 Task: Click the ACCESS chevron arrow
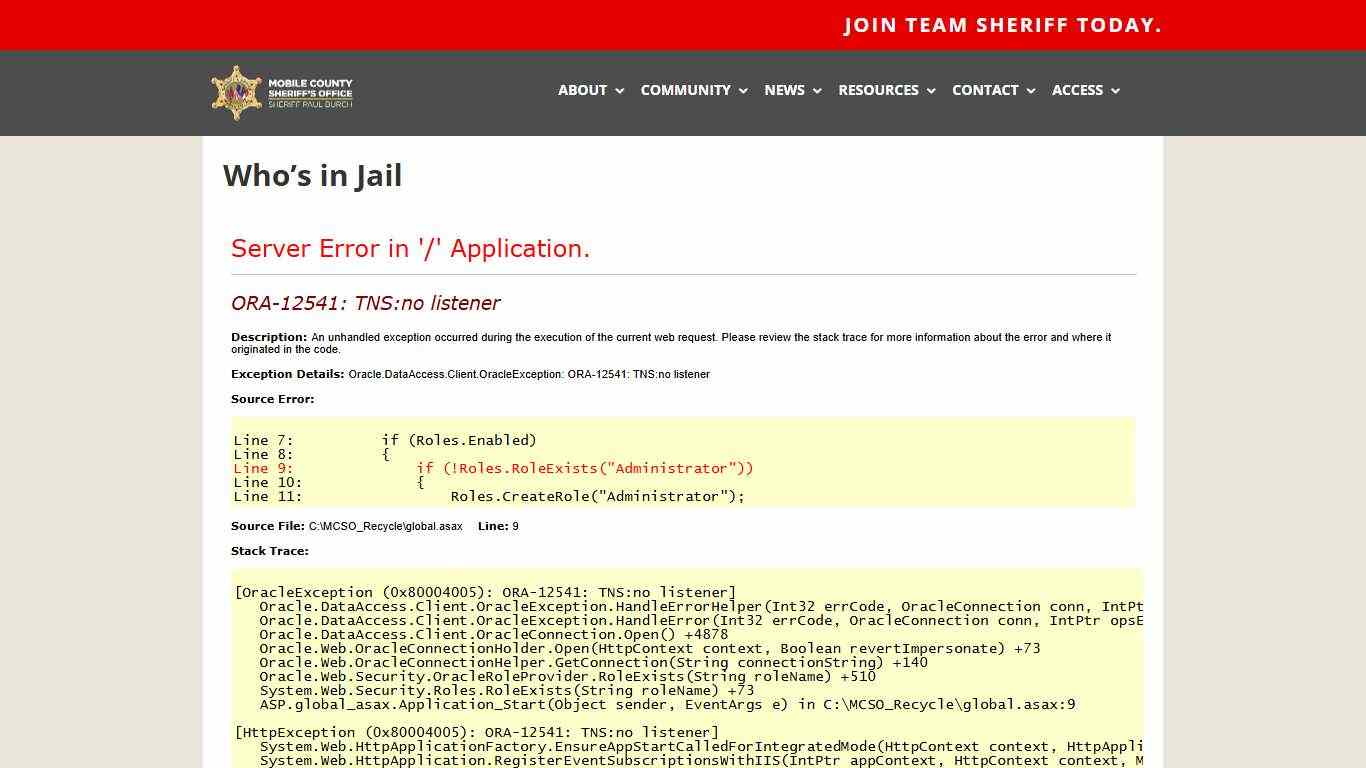[x=1116, y=91]
